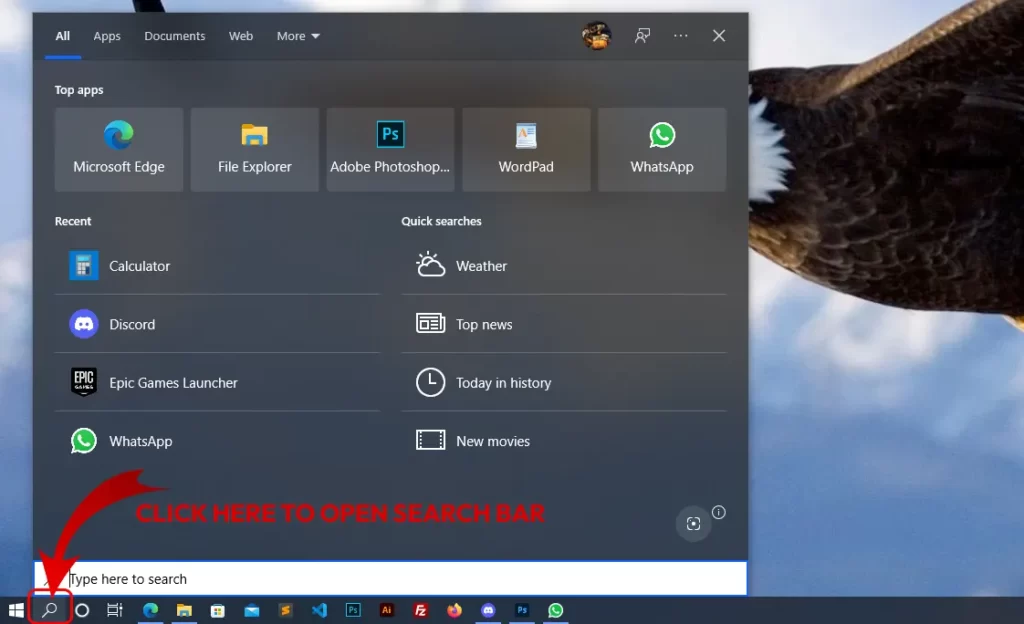Open the three-dot options menu
This screenshot has height=624, width=1024.
pyautogui.click(x=680, y=36)
